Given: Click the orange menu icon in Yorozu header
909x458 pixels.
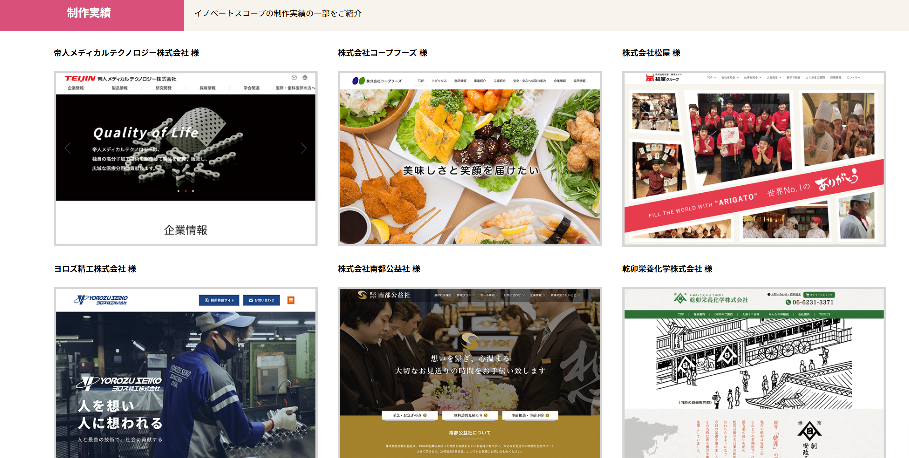Looking at the screenshot, I should (x=291, y=299).
